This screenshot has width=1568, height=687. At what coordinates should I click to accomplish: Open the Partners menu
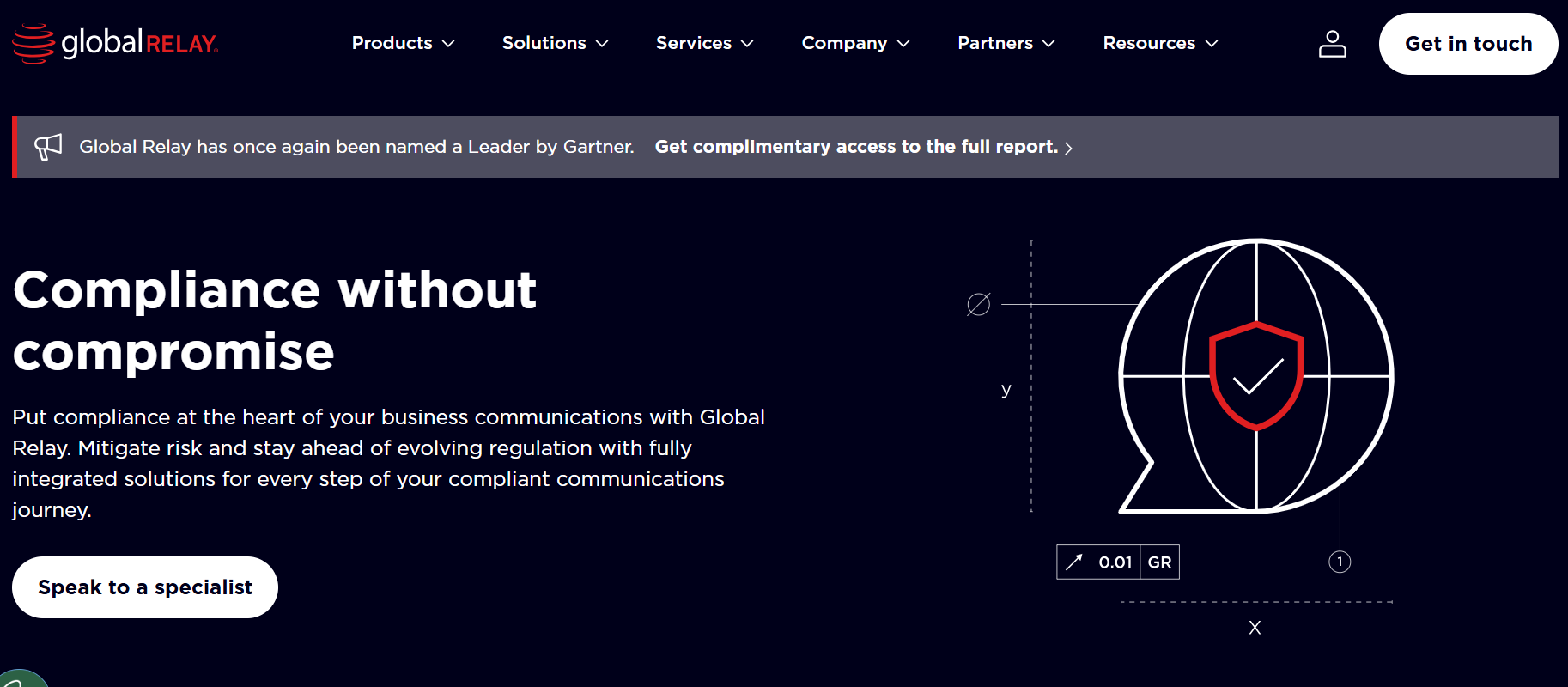coord(995,43)
